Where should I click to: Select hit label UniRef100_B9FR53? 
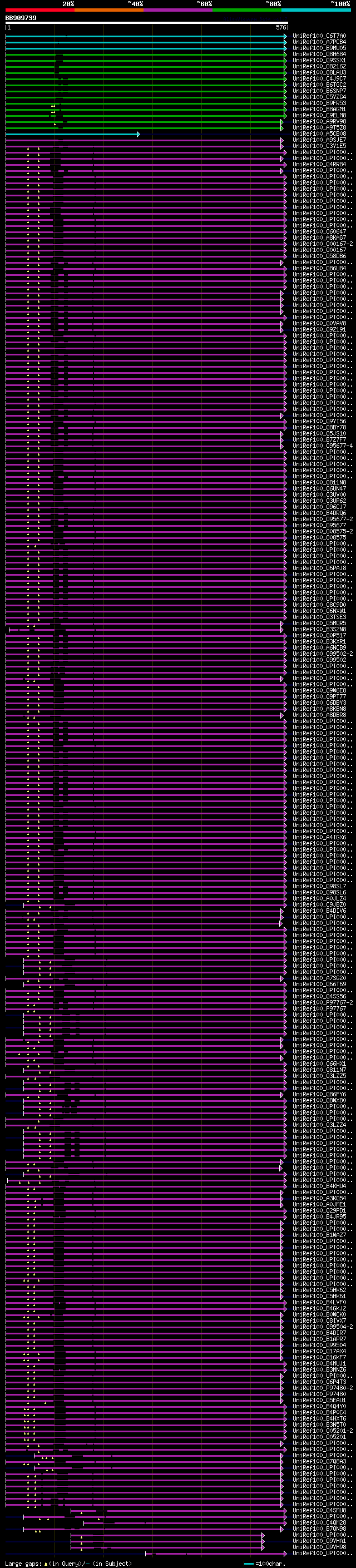tap(319, 103)
